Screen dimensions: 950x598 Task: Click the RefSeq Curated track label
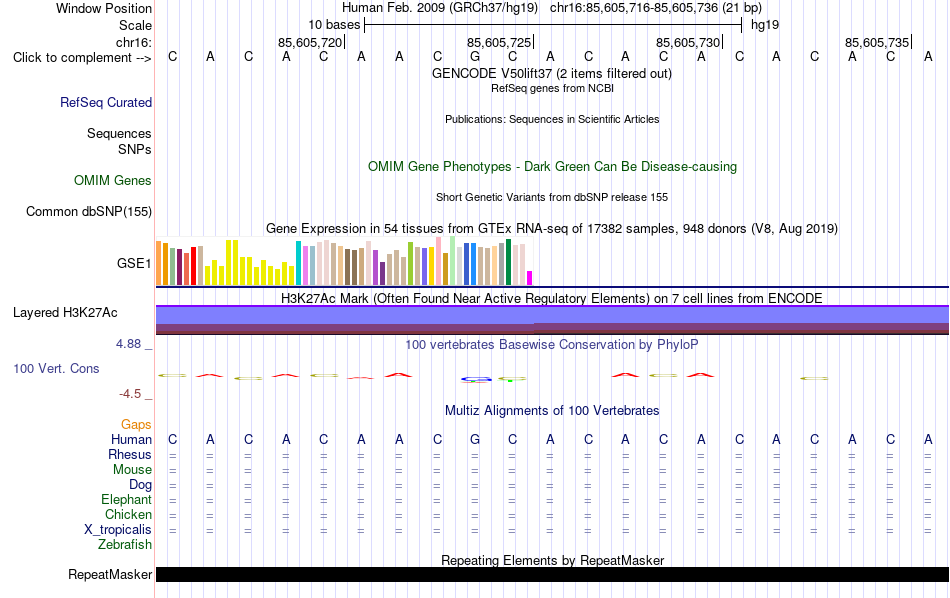(105, 102)
